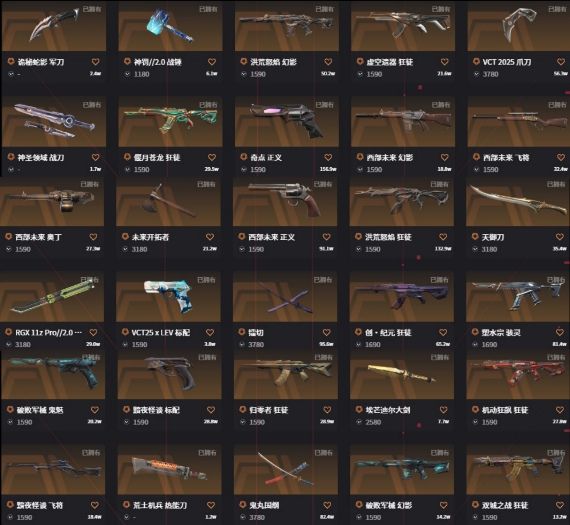Favorite the VCT 2025 爪刀 heart icon

tap(561, 62)
